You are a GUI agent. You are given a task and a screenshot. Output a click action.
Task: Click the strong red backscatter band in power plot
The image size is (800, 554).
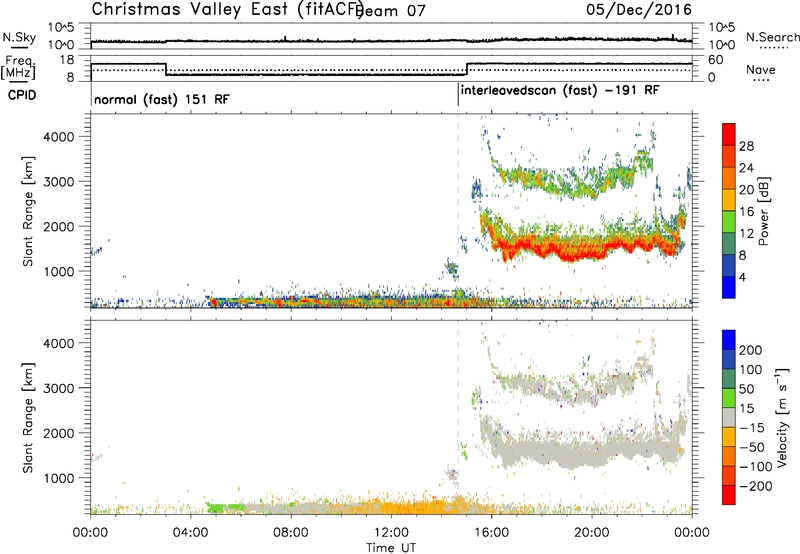tap(587, 247)
